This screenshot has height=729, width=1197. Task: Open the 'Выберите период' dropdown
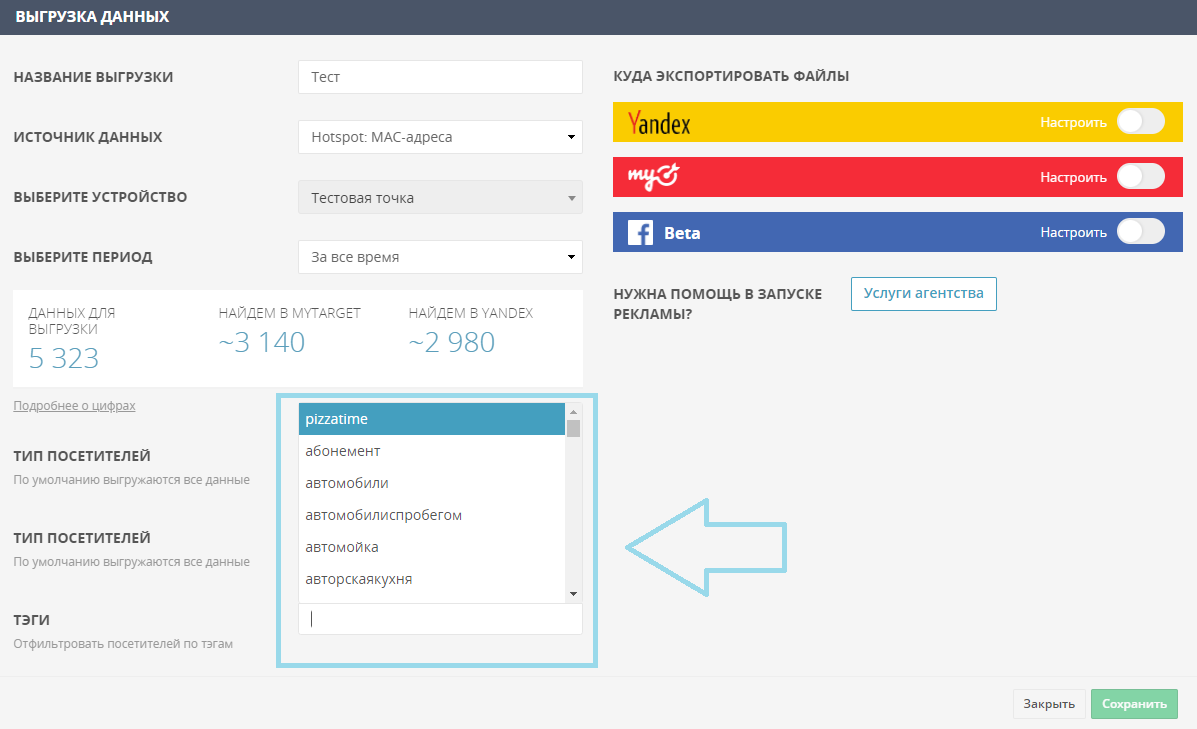coord(440,256)
